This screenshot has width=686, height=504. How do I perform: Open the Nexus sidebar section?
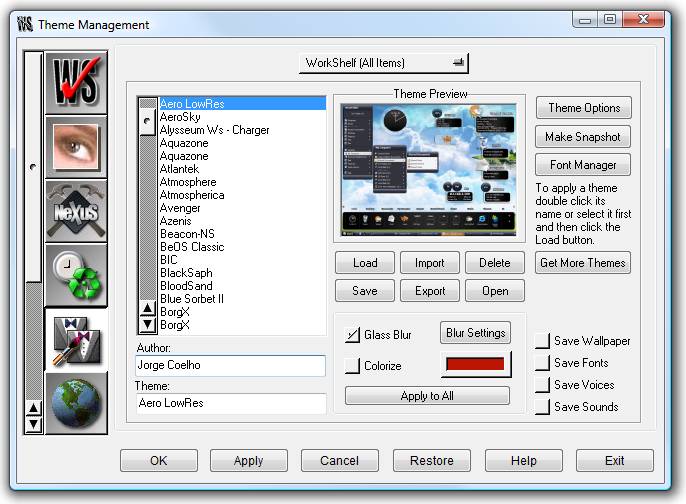pos(76,211)
